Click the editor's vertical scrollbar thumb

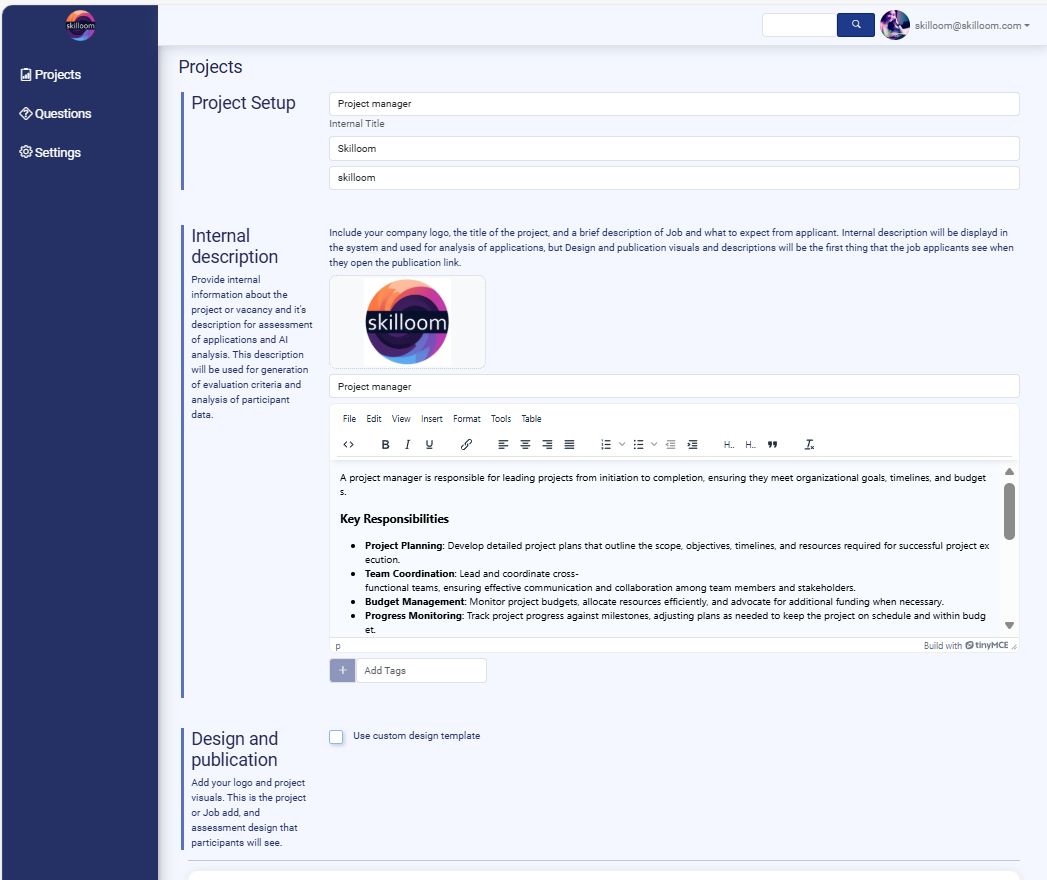(x=1009, y=510)
